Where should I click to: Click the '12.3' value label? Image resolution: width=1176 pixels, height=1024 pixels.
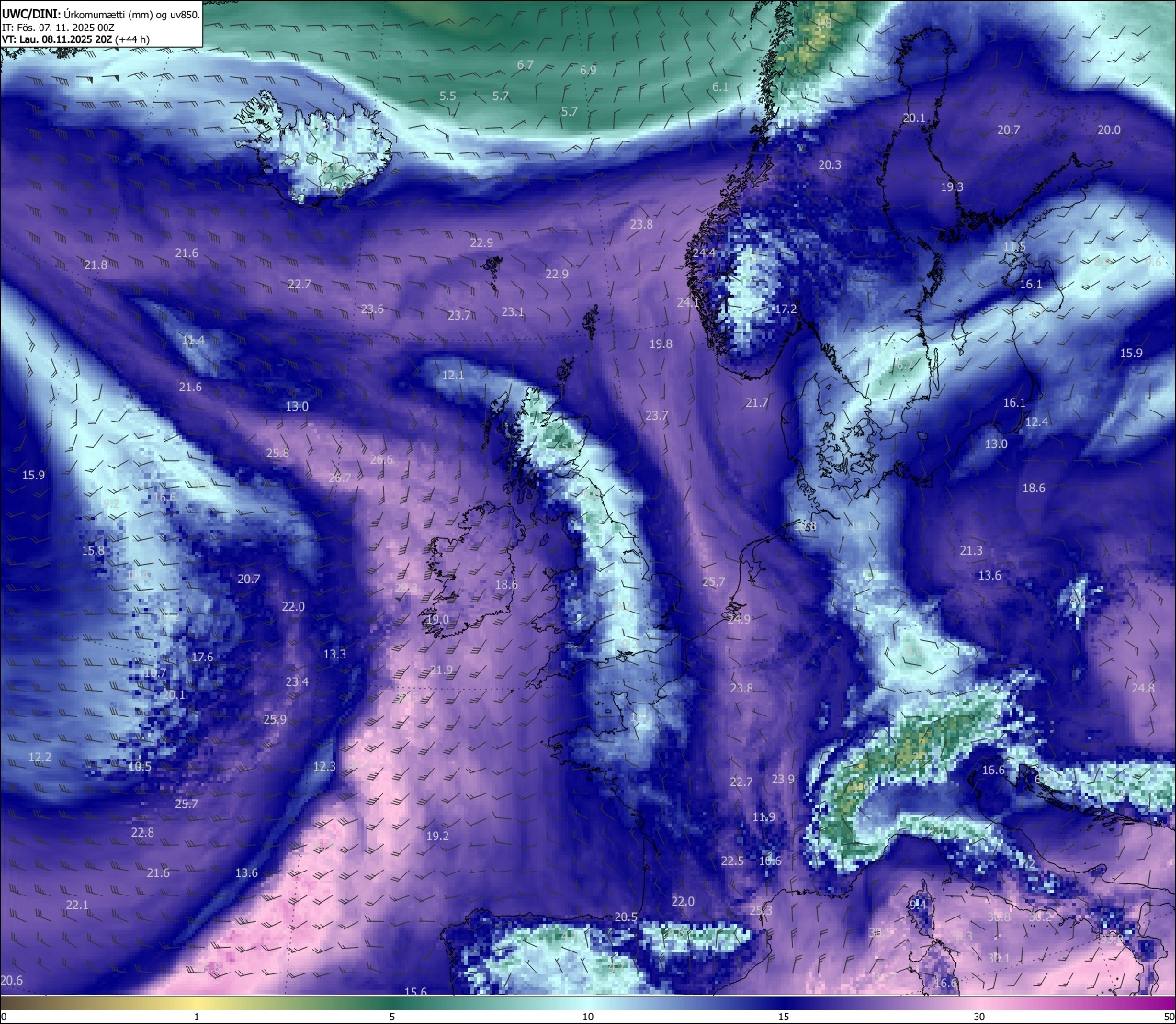click(324, 767)
